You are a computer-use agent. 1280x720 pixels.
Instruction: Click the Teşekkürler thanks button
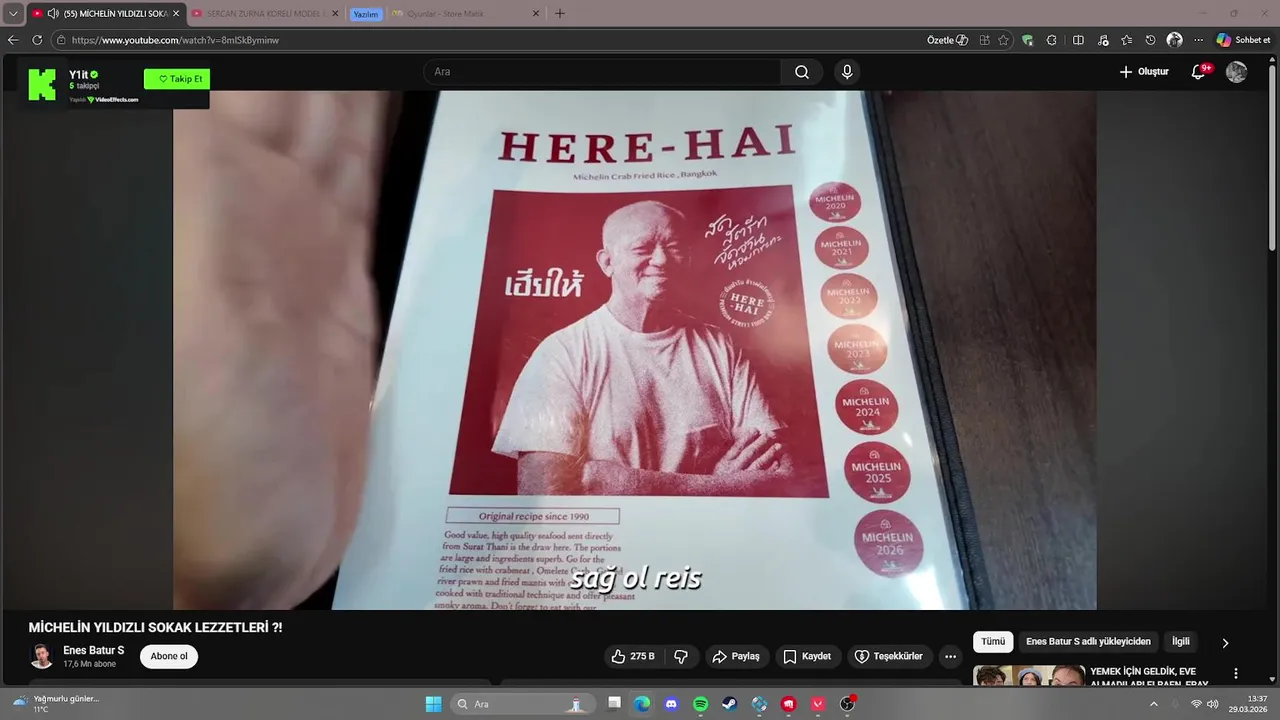pos(888,656)
